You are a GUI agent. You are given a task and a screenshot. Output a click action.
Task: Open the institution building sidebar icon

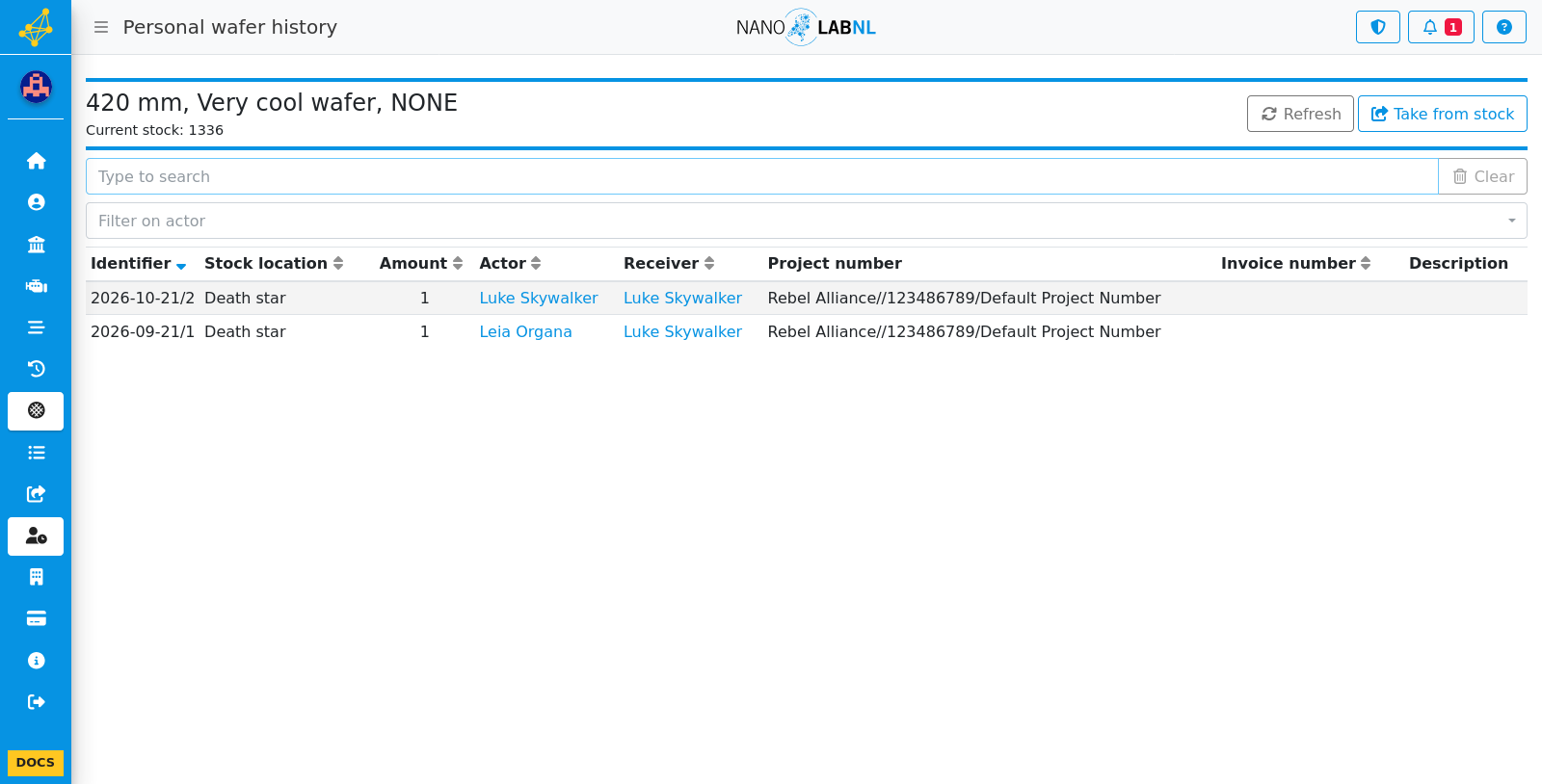[36, 244]
